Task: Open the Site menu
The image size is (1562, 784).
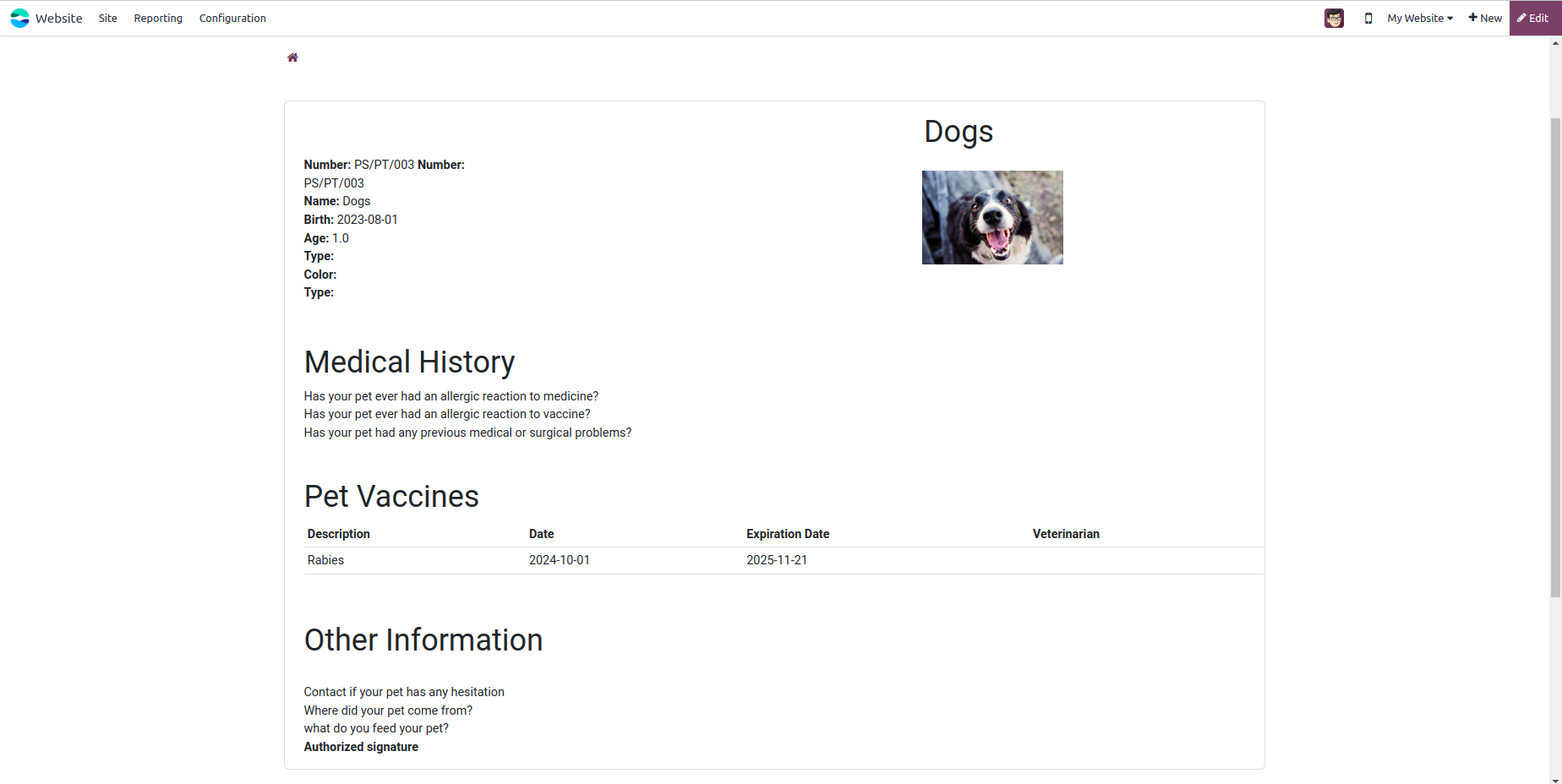Action: pos(108,18)
